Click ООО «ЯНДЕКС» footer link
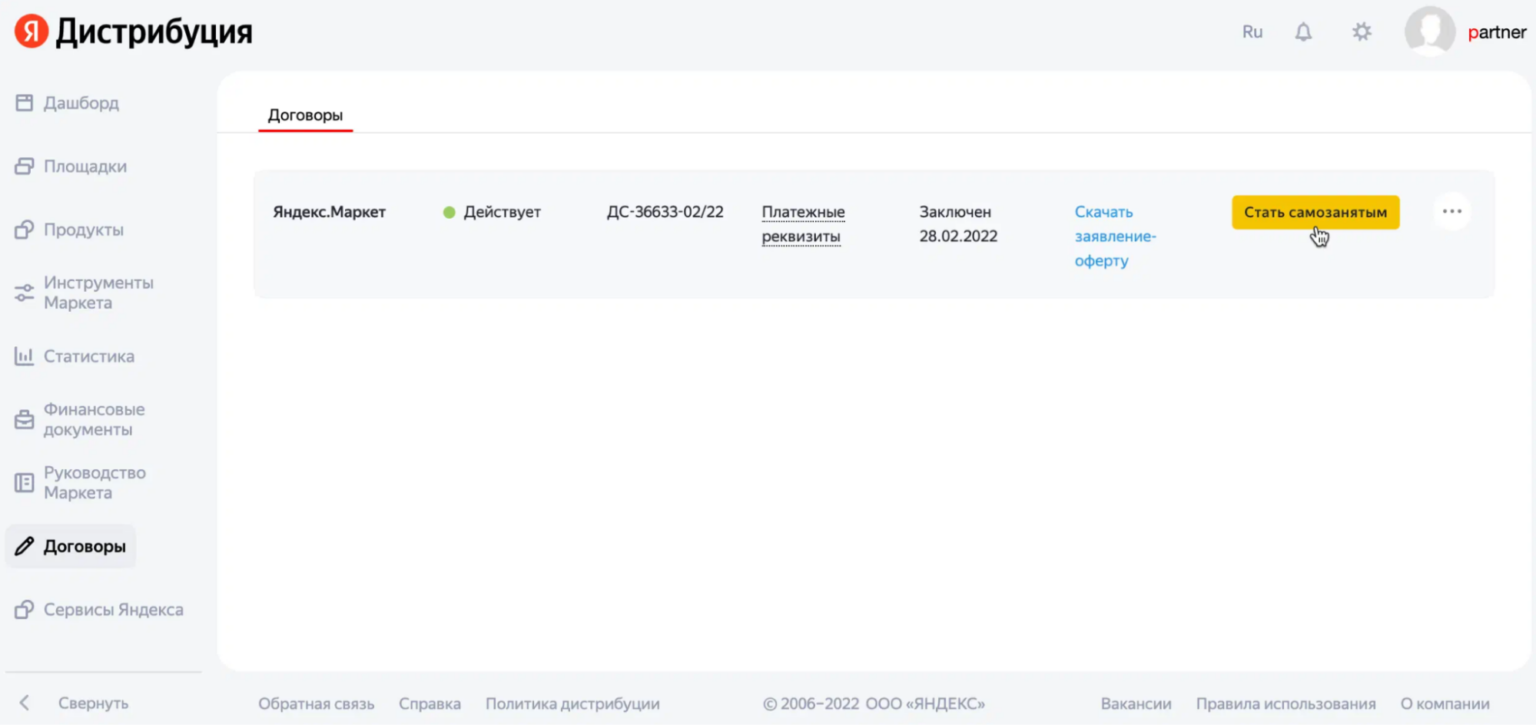 point(927,704)
